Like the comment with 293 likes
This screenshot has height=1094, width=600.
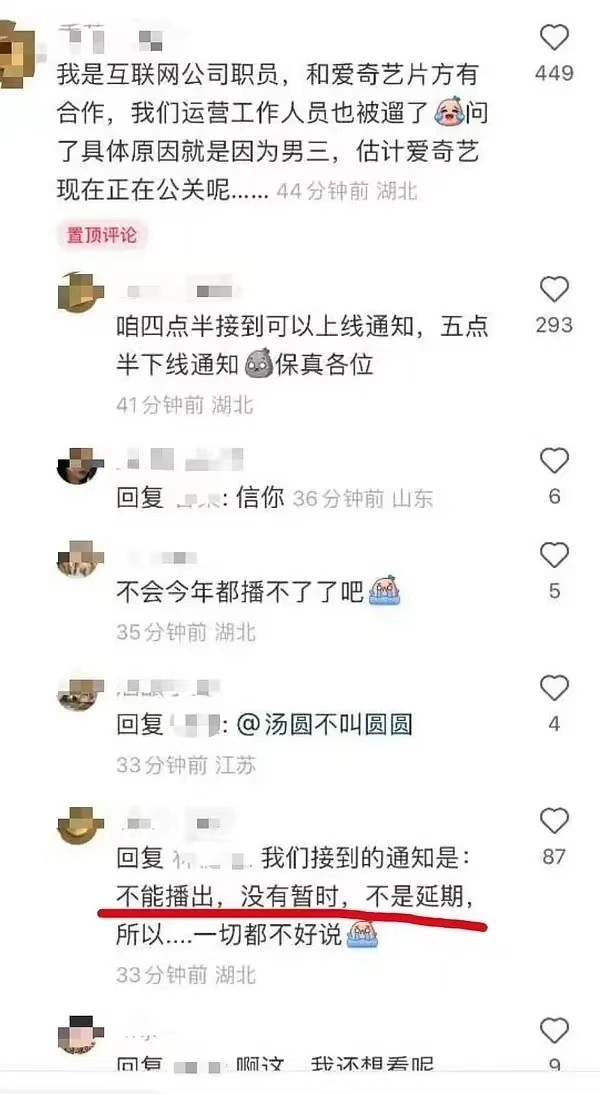pos(555,289)
